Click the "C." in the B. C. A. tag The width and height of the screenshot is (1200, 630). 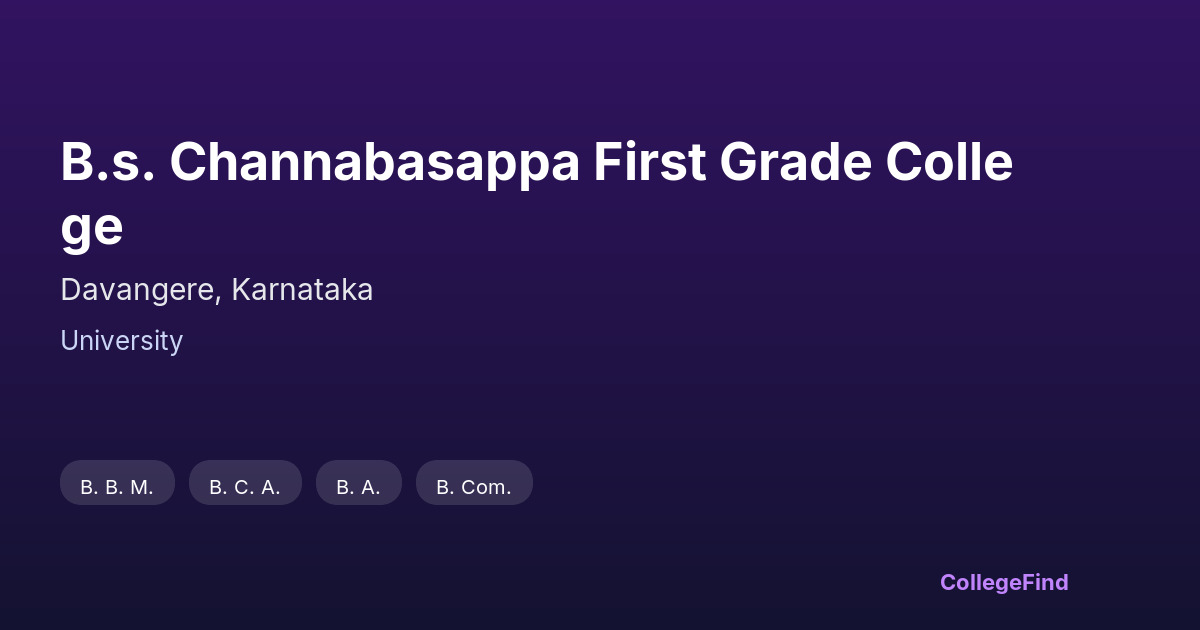tap(244, 487)
